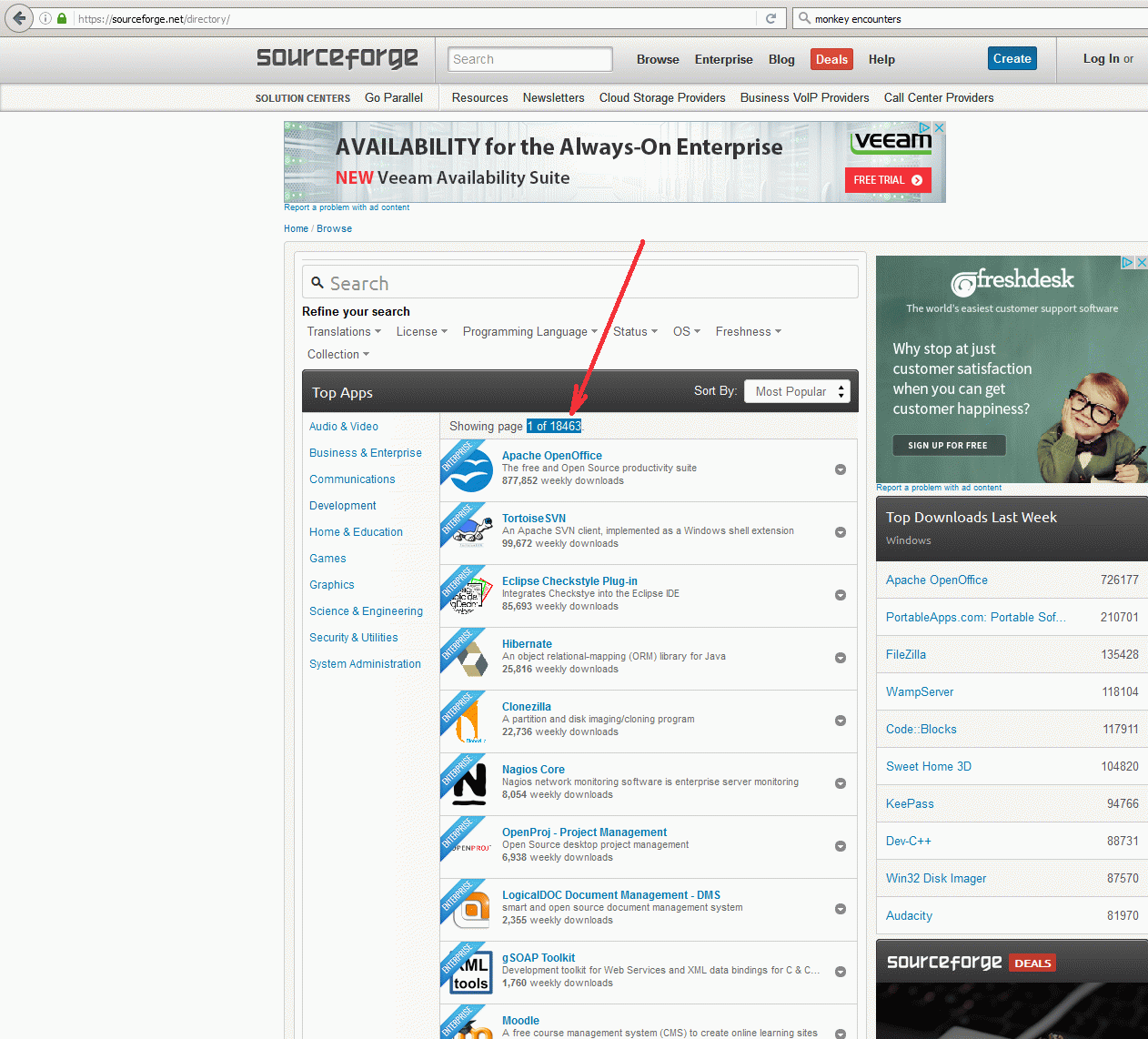Expand details arrow for Eclipse Checkstyle Plug-in

[841, 595]
